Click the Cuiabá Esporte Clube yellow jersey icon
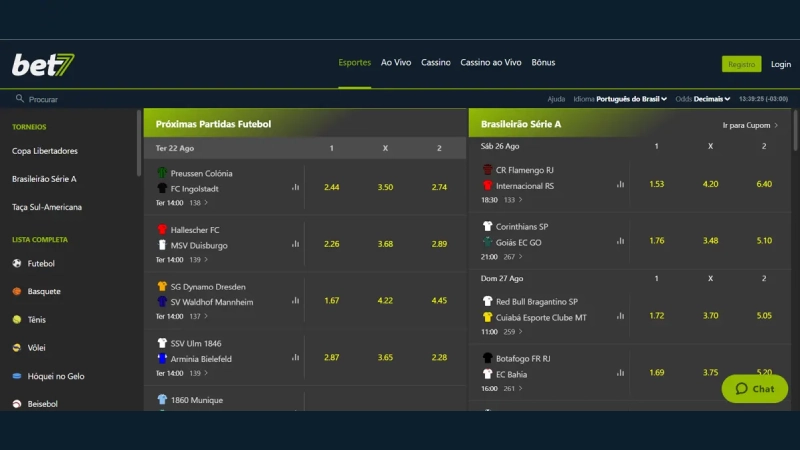 coord(487,317)
